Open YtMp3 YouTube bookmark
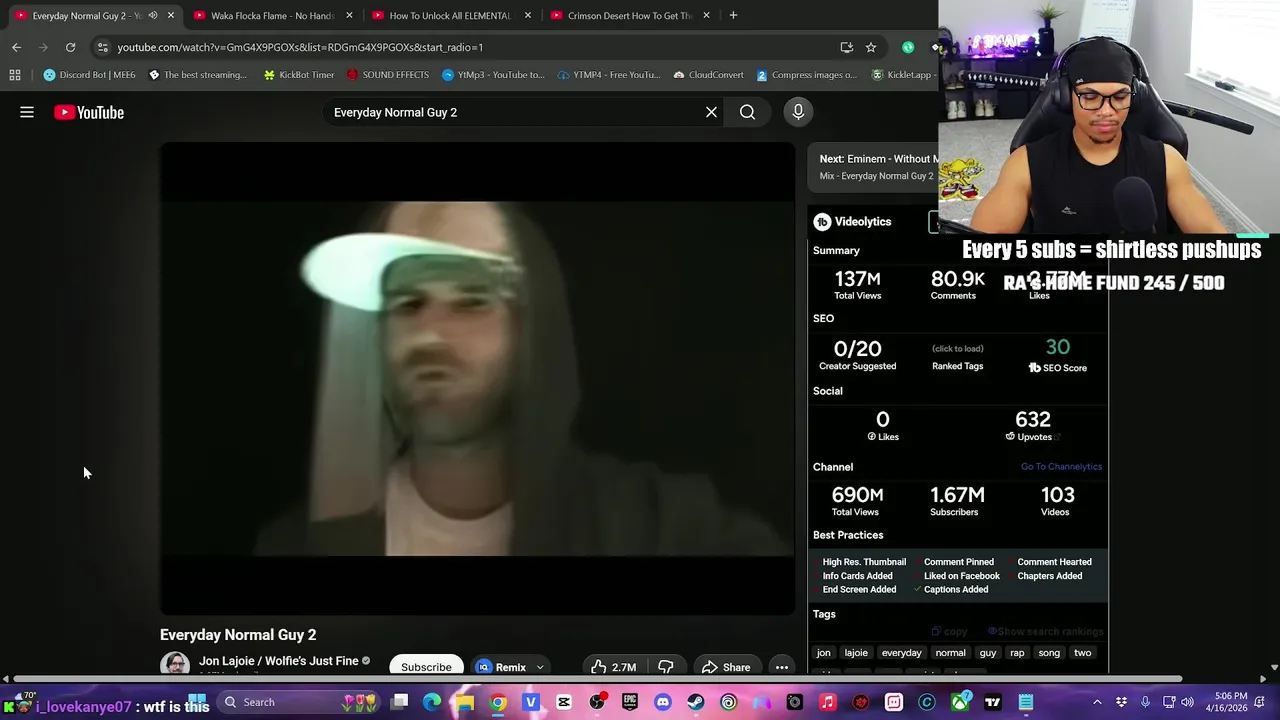Image resolution: width=1280 pixels, height=720 pixels. click(493, 75)
